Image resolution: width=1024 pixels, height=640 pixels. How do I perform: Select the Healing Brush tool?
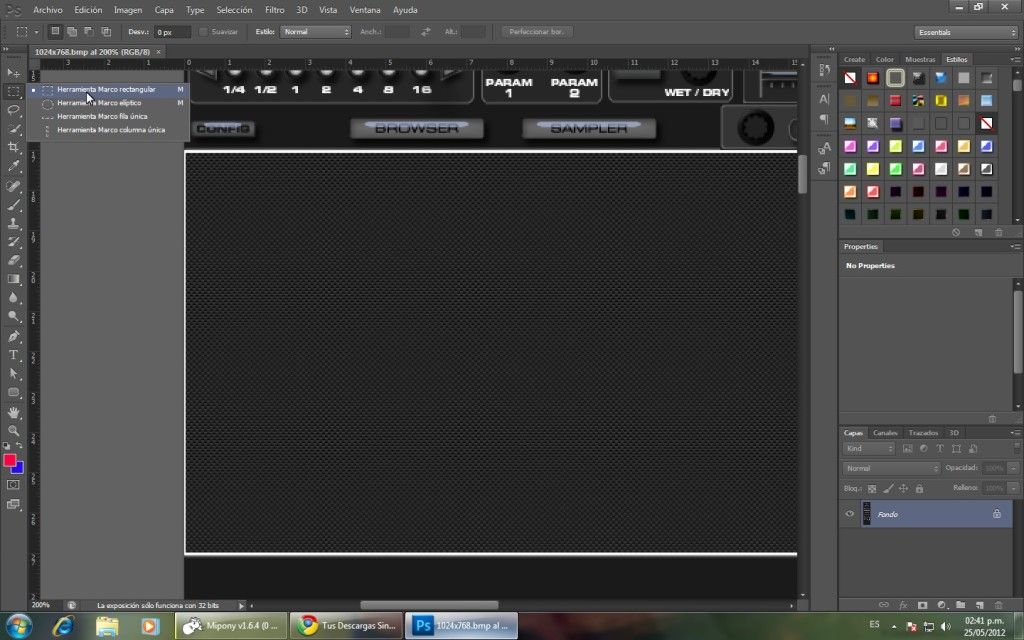tap(13, 186)
